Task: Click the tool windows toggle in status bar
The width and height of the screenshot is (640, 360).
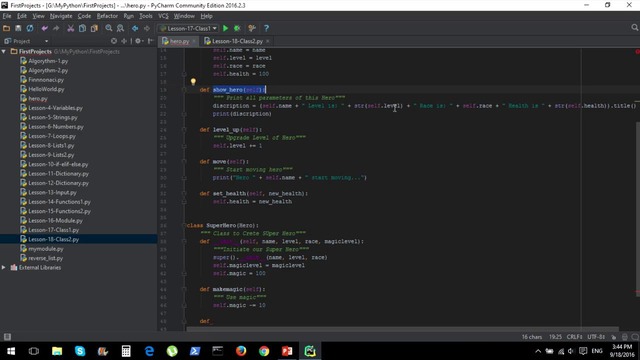Action: 7,337
